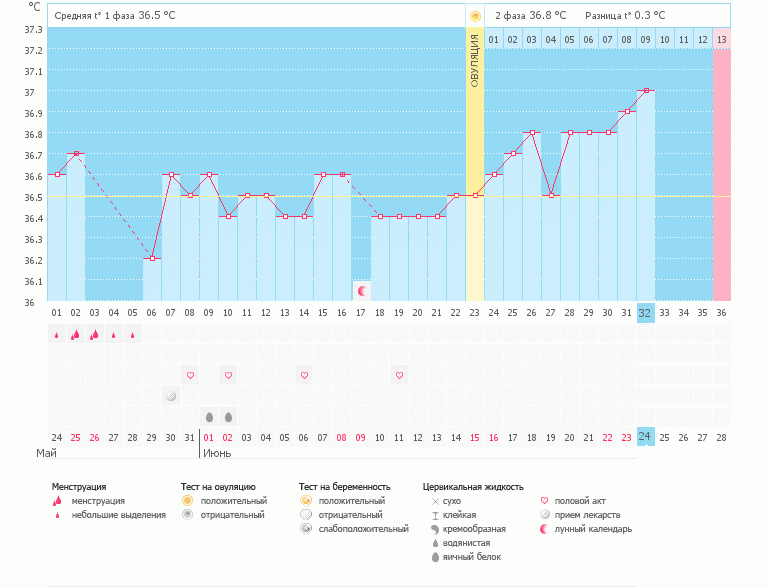769x587 pixels.
Task: Click the medication pill icon on May 30
Action: pyautogui.click(x=171, y=396)
